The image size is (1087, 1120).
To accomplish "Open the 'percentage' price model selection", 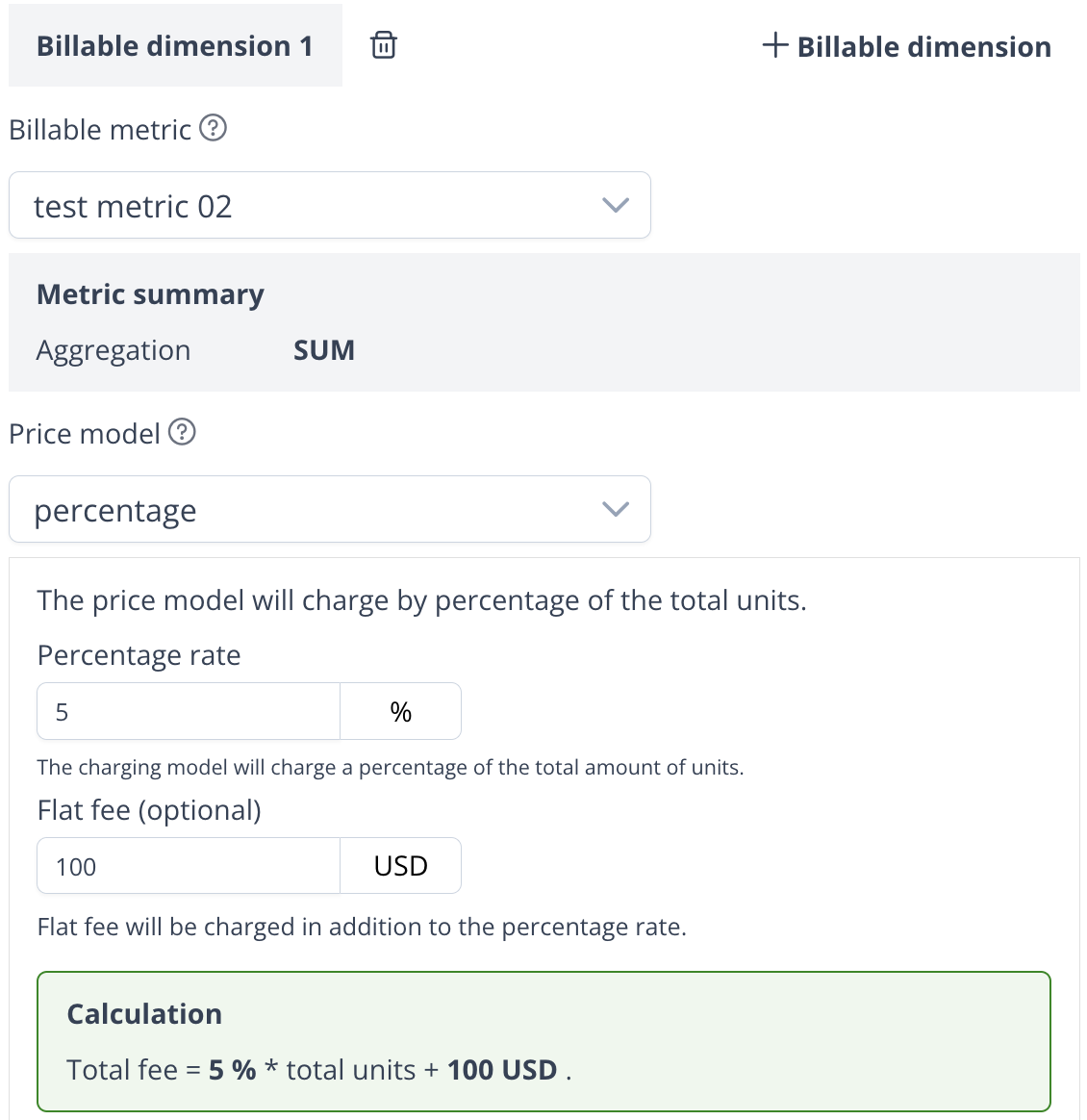I will (308, 510).
